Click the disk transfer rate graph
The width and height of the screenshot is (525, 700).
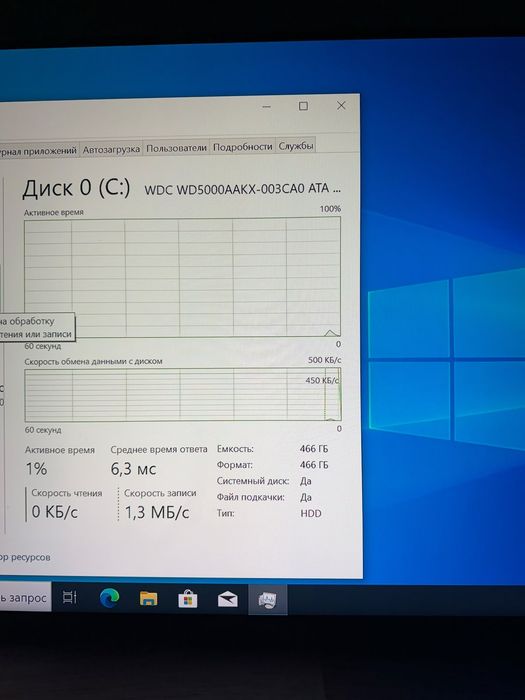click(183, 395)
